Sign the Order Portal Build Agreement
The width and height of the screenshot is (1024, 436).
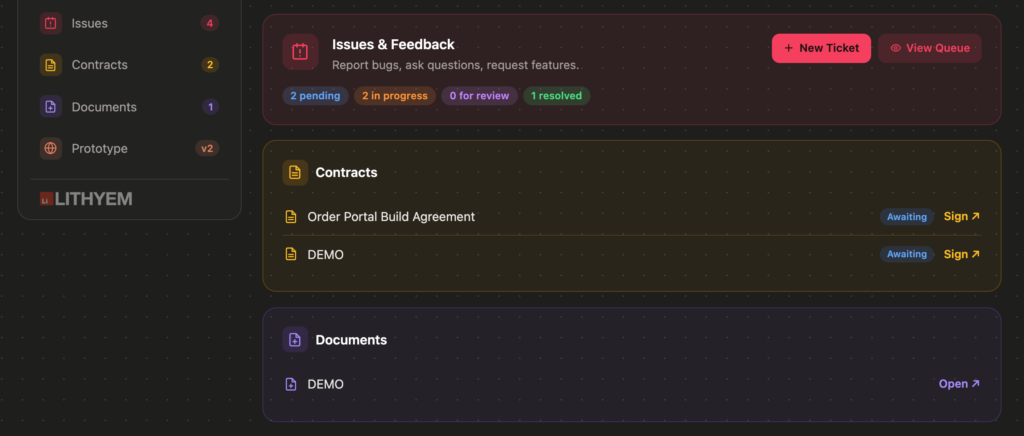[962, 217]
